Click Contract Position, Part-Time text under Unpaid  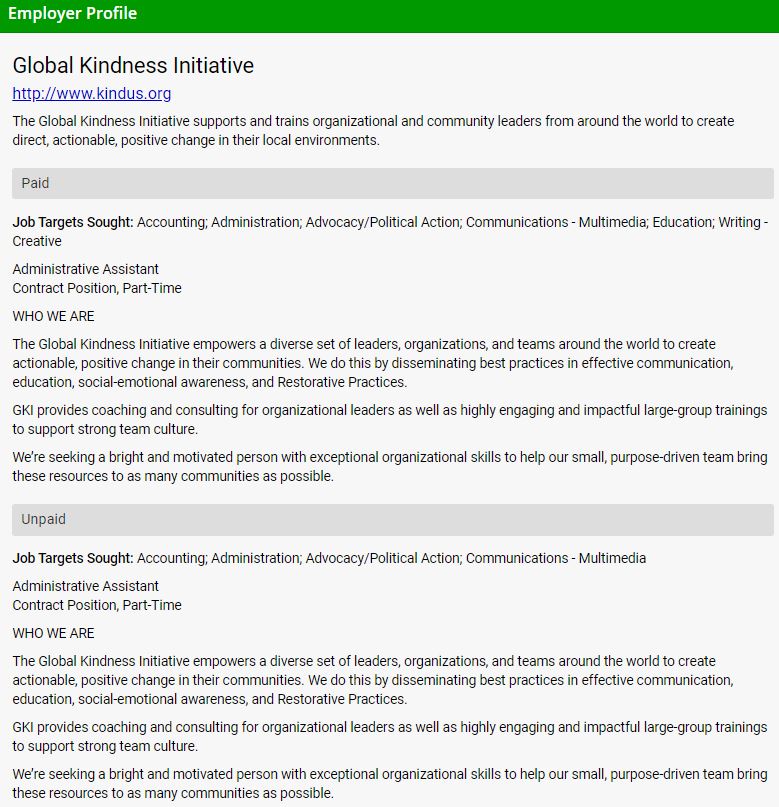coord(97,605)
